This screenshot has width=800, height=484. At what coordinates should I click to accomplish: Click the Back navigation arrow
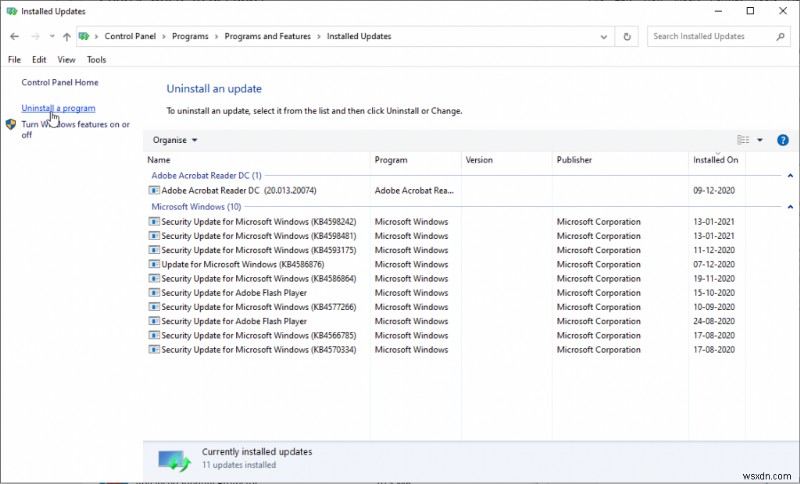pos(14,36)
